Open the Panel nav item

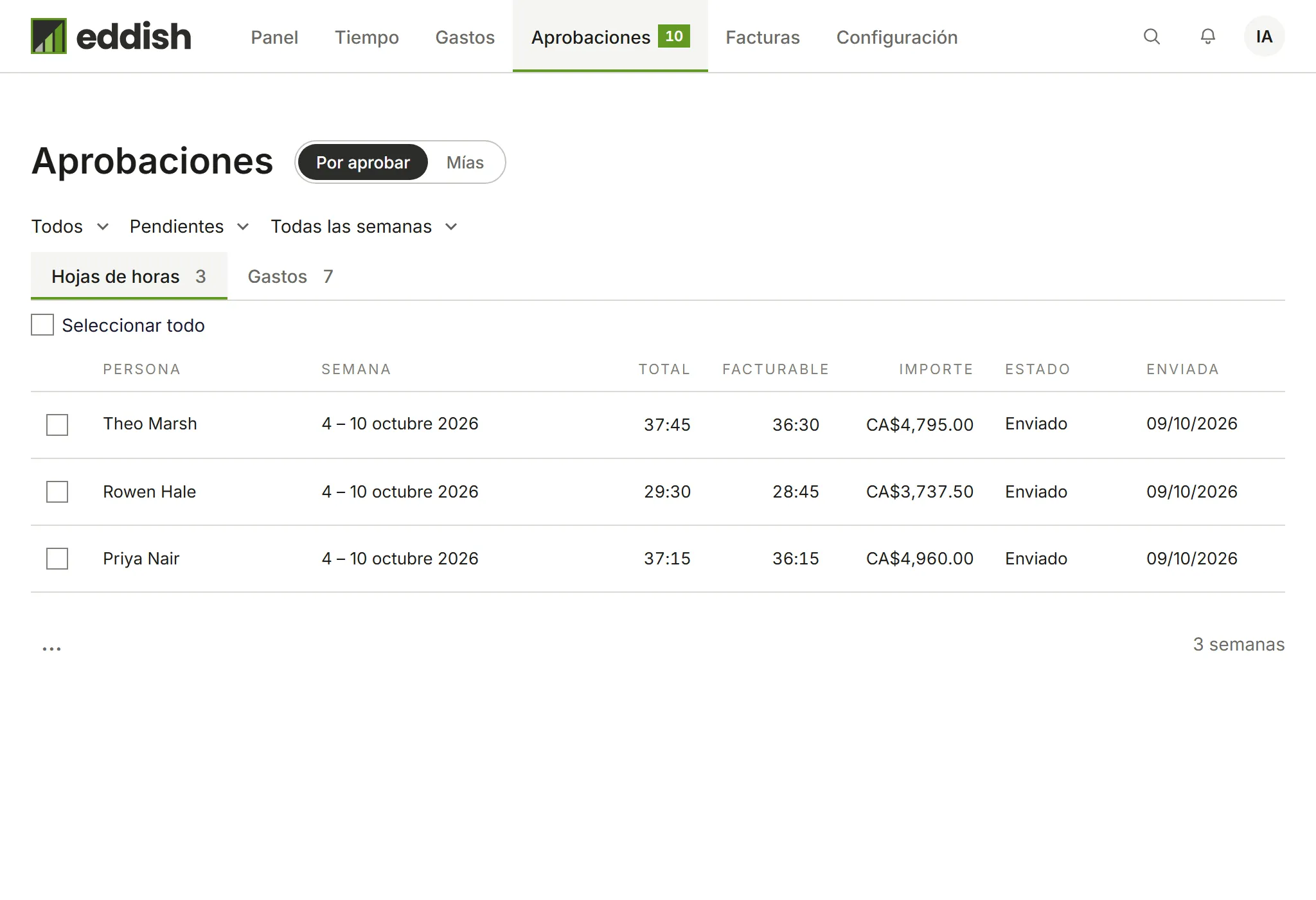click(x=274, y=37)
